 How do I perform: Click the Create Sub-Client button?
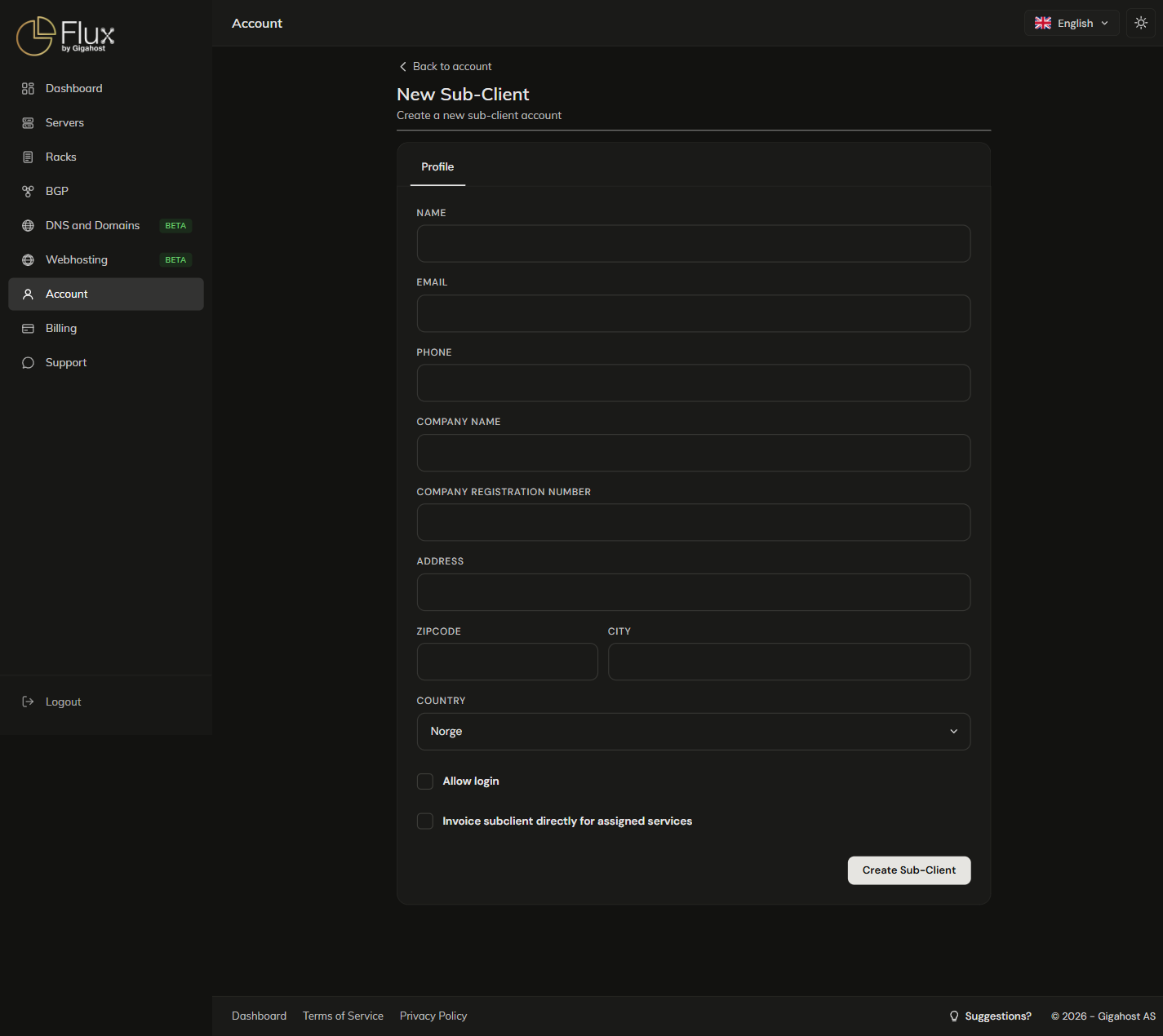(x=909, y=870)
